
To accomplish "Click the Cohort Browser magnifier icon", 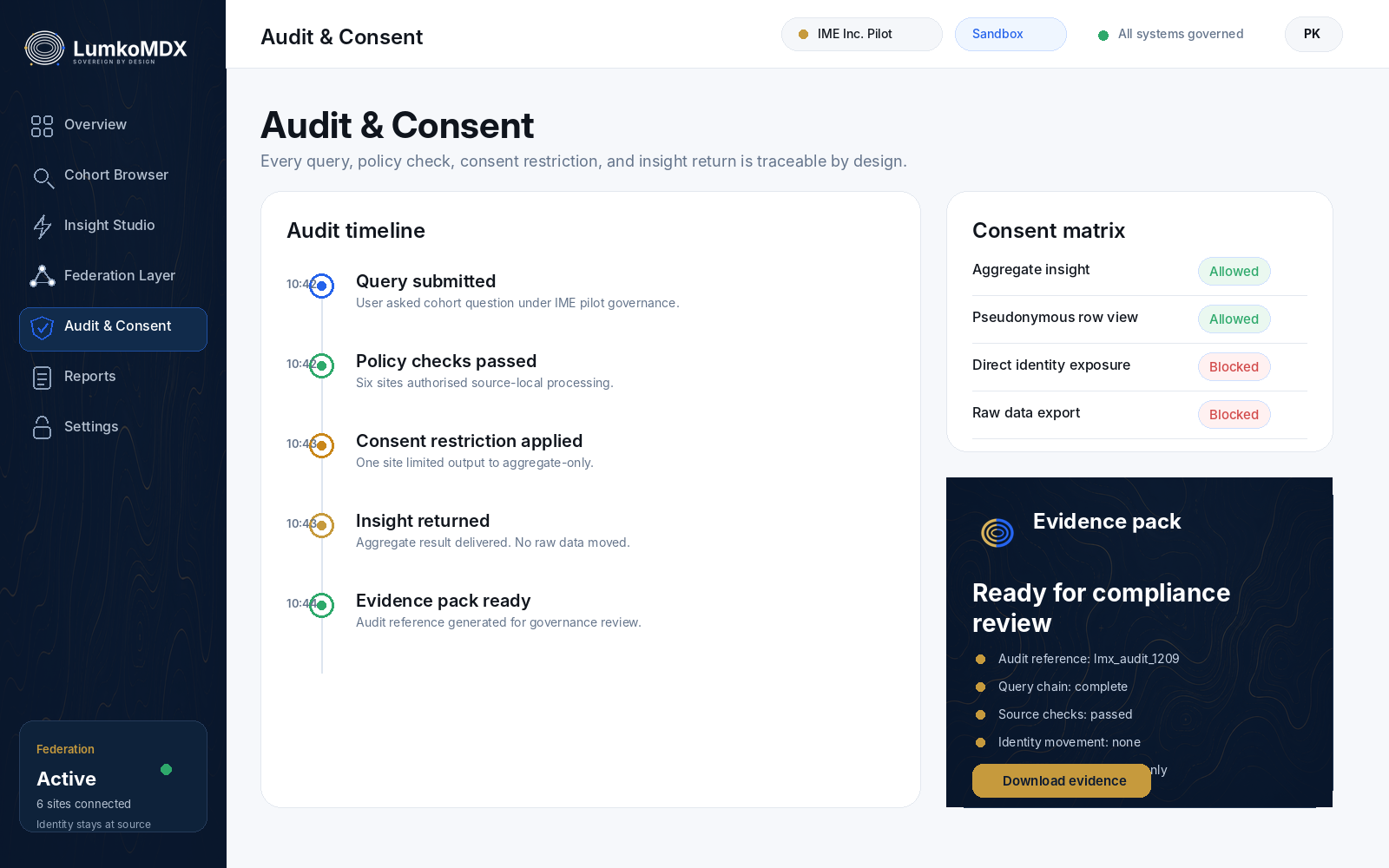I will (x=43, y=177).
